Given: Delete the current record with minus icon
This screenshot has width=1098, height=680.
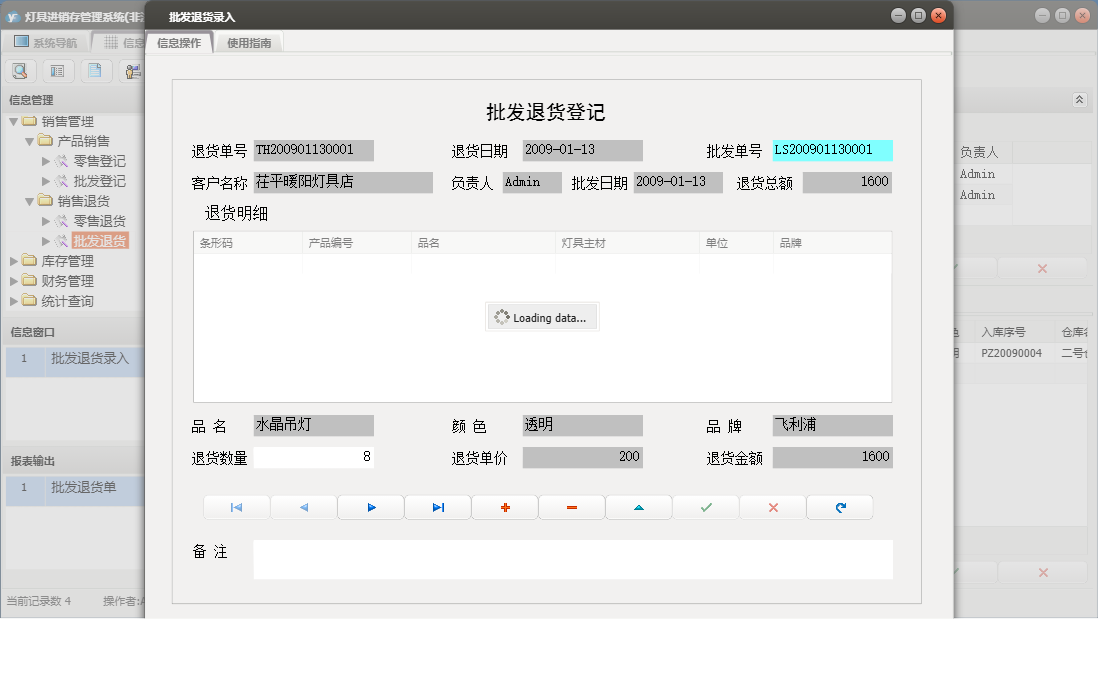Looking at the screenshot, I should [x=571, y=507].
